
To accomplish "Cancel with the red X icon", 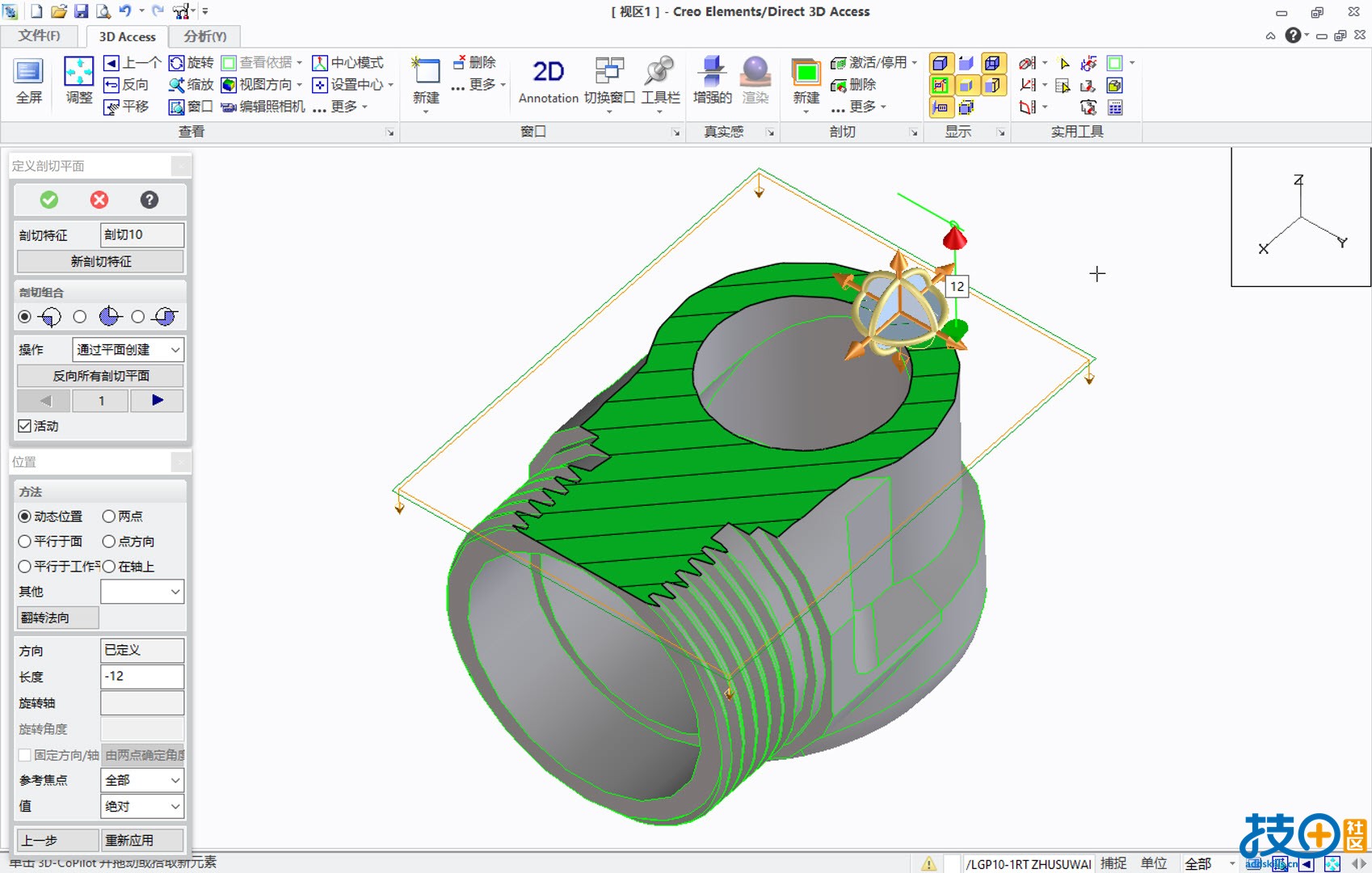I will (99, 200).
